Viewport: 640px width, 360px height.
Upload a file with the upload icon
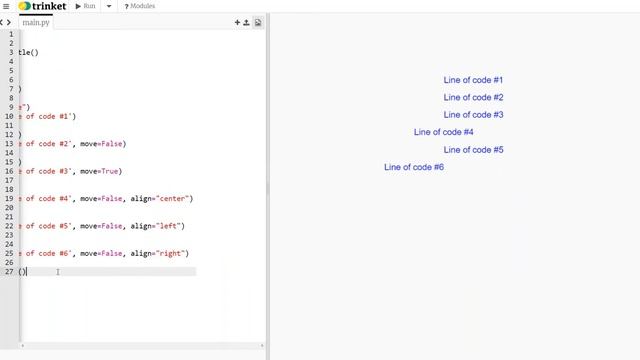[x=246, y=22]
